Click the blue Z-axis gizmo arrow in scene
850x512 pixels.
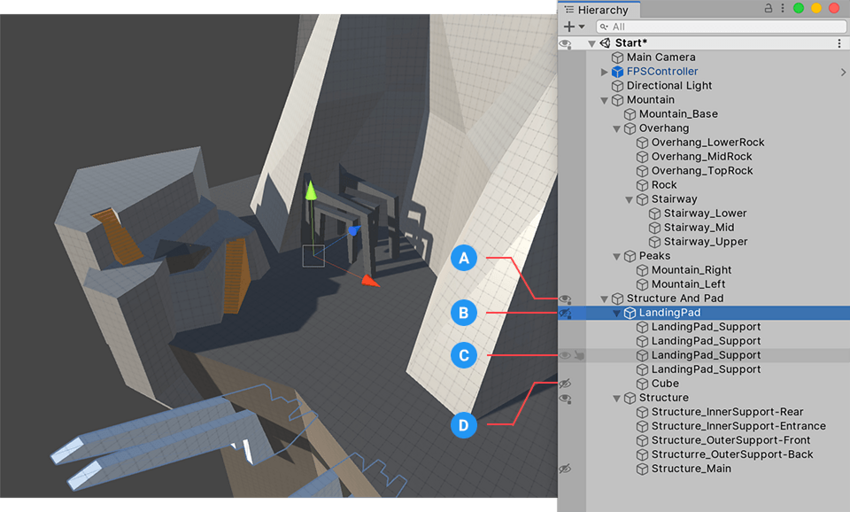(353, 230)
